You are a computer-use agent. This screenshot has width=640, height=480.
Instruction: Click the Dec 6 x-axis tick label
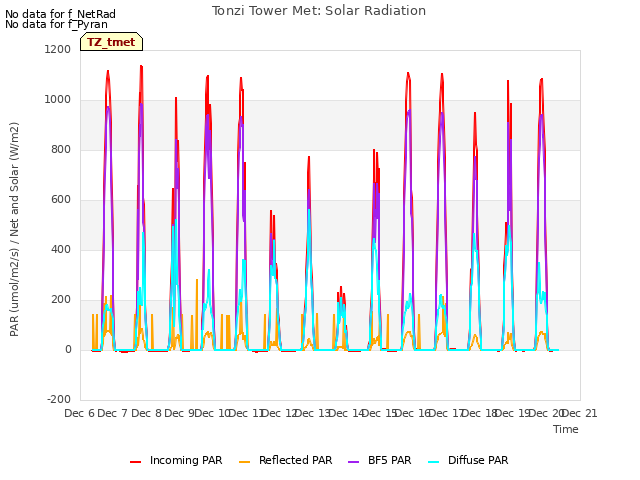[80, 413]
